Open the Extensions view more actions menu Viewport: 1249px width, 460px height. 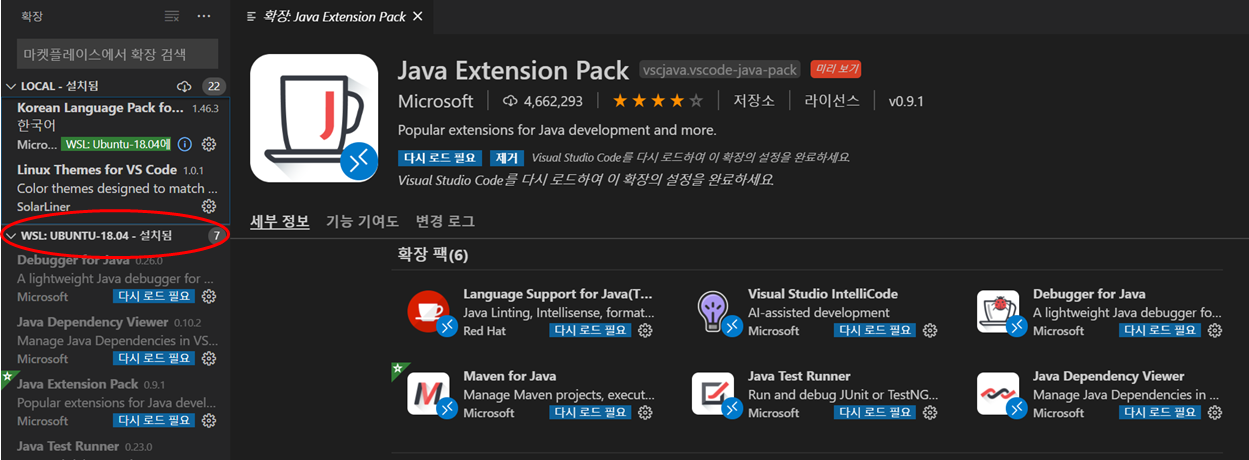coord(204,17)
